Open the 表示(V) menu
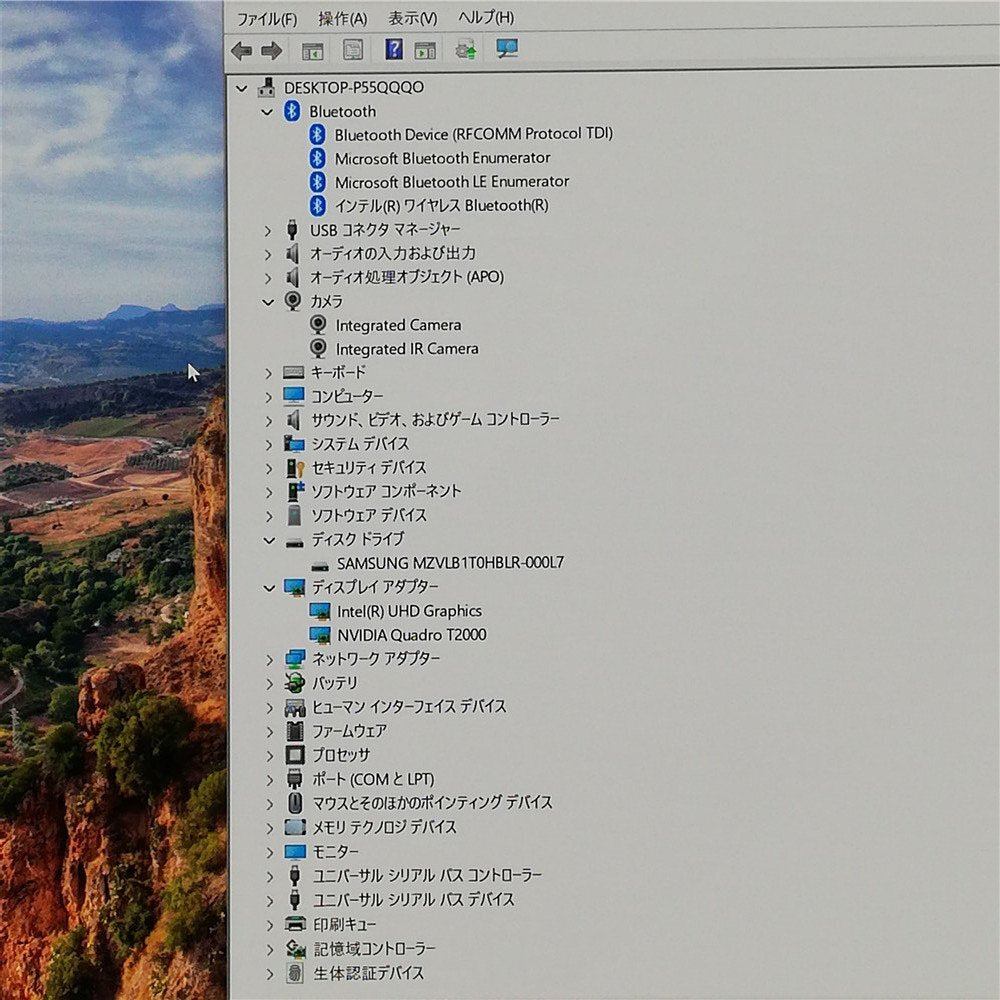1000x1000 pixels. pos(412,18)
